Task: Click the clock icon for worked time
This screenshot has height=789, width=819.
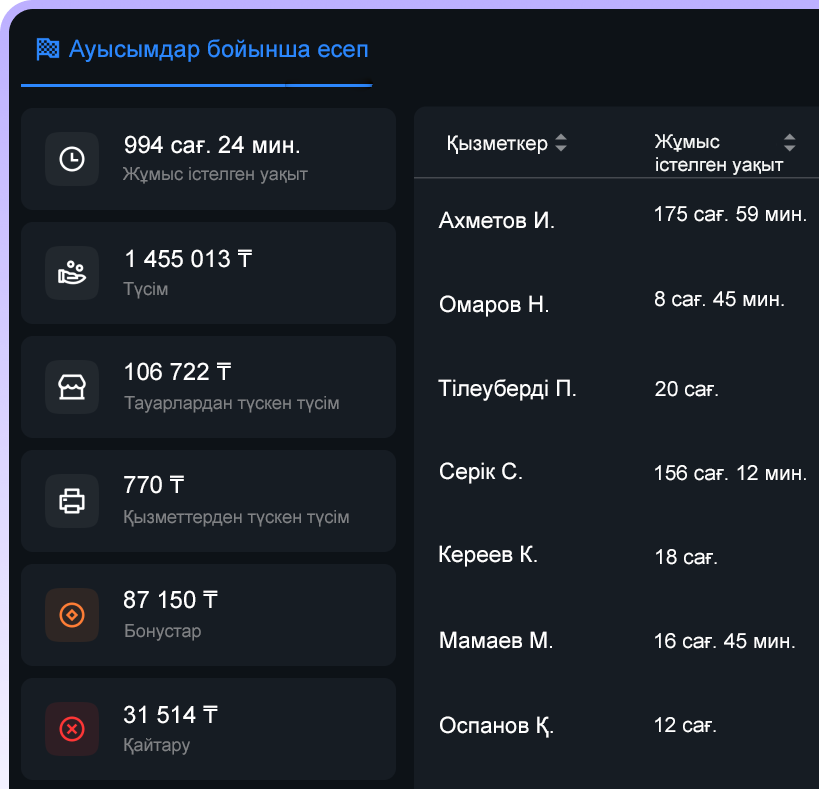Action: point(72,159)
